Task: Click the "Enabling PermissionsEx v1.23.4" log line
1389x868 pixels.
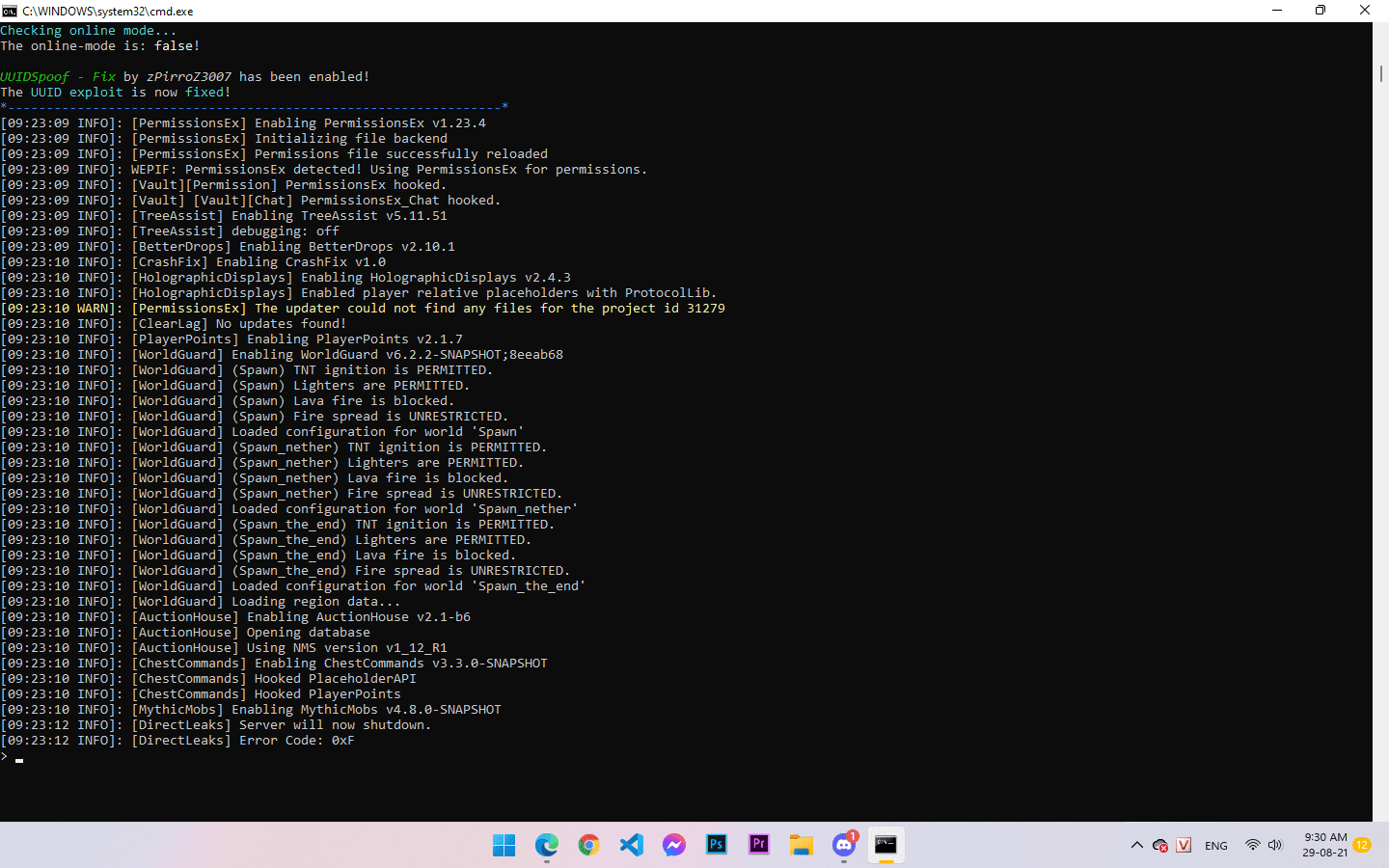Action: click(243, 123)
